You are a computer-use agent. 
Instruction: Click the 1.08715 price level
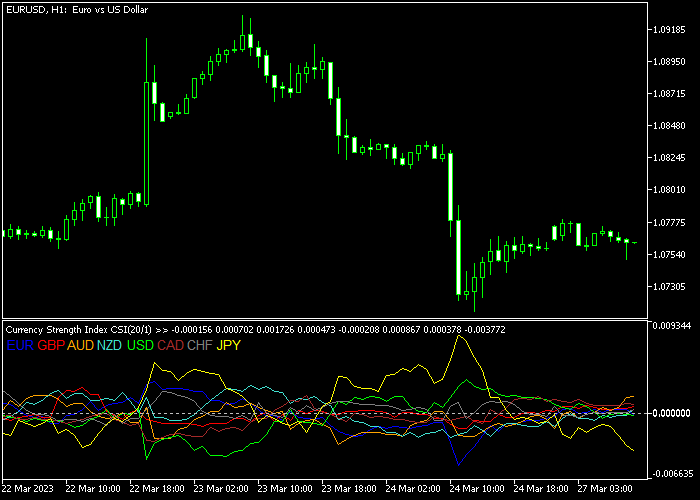pyautogui.click(x=669, y=94)
